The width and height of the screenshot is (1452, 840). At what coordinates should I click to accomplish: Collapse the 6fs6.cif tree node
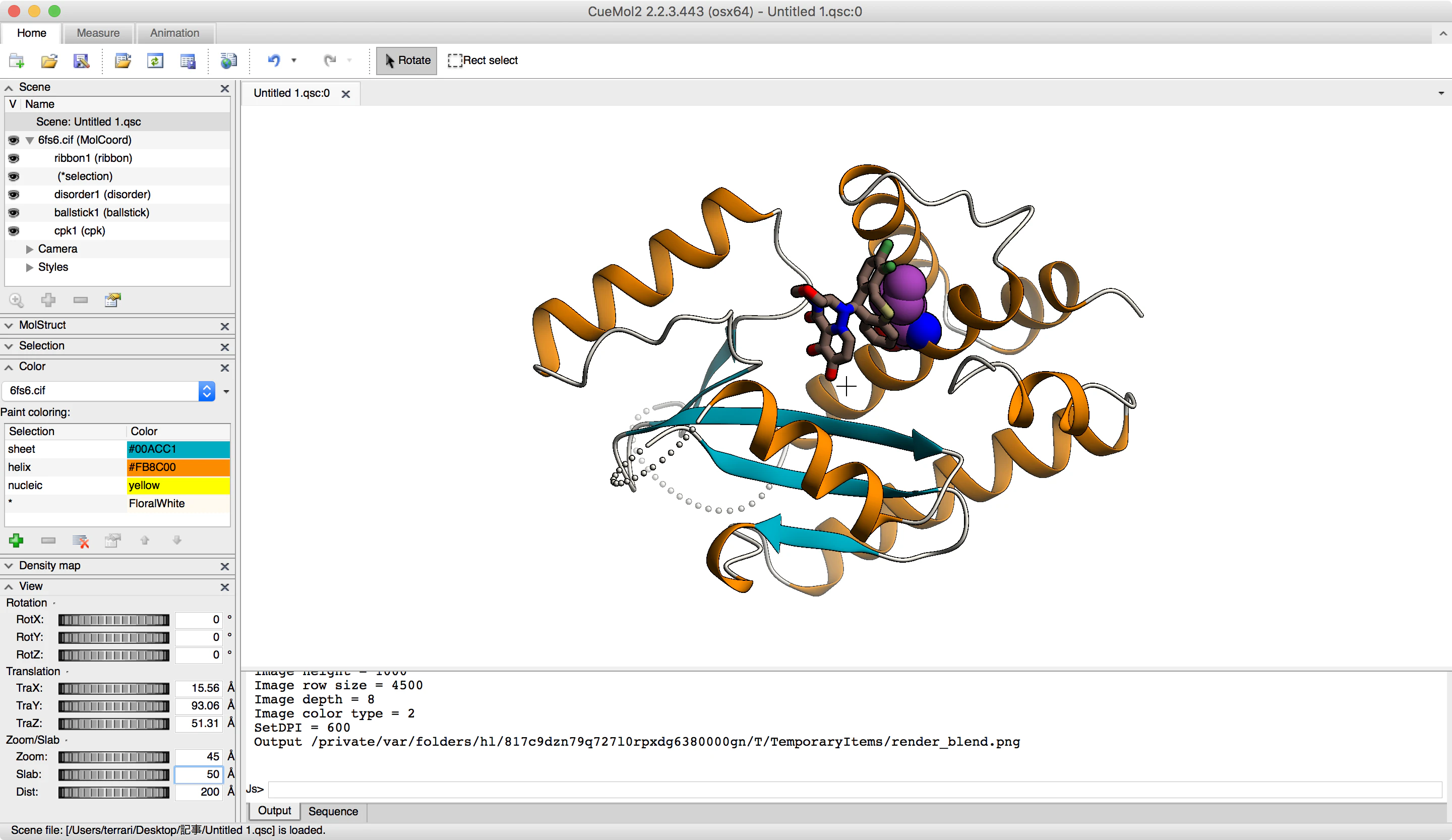[x=29, y=140]
